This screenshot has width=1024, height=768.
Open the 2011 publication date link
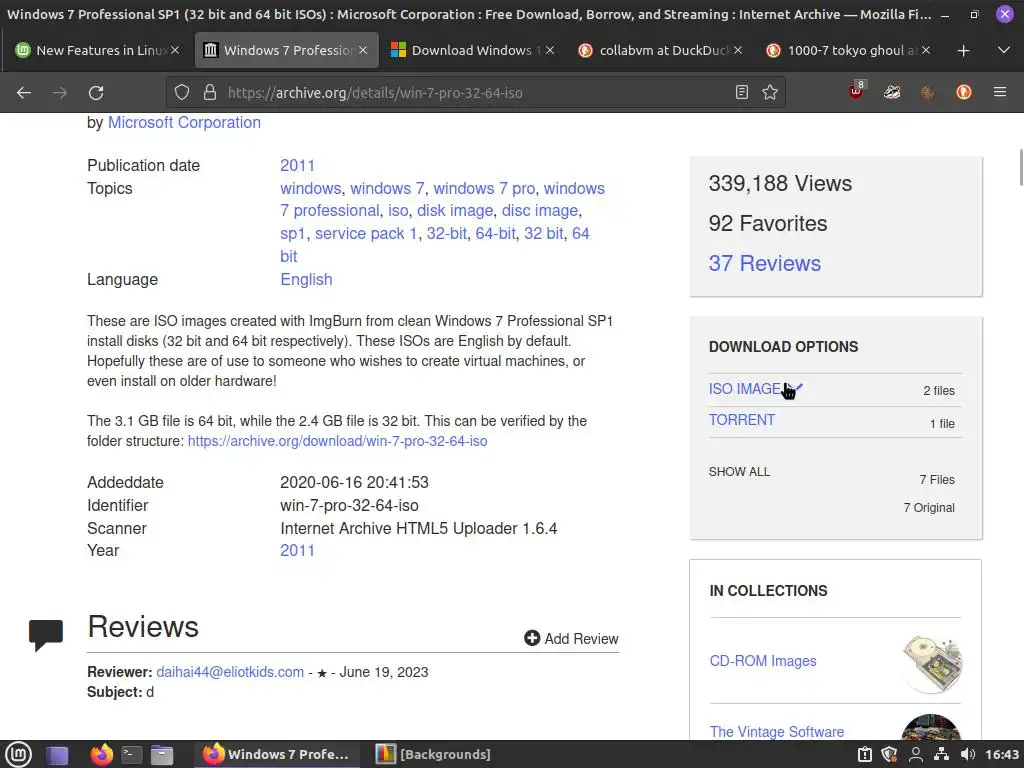(297, 165)
